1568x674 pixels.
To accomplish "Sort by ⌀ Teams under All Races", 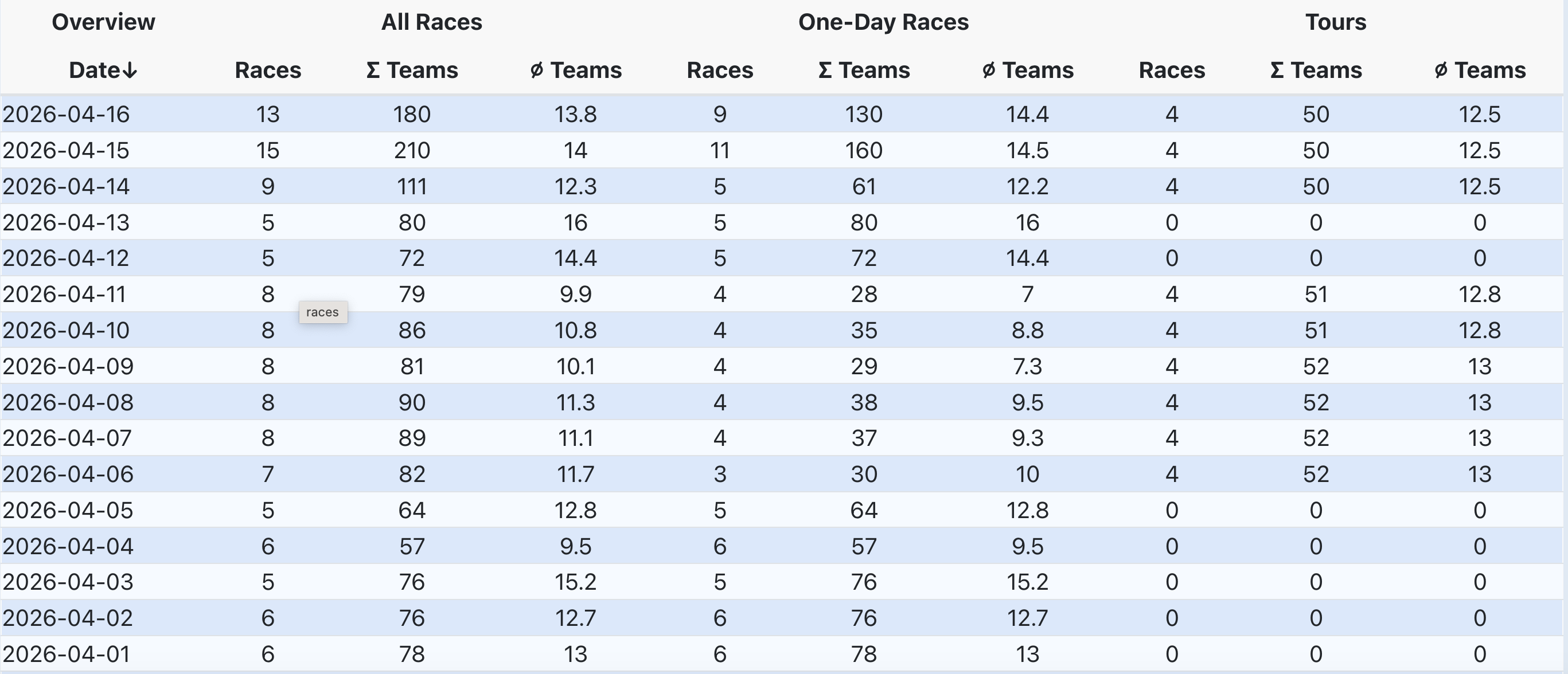I will pos(575,70).
